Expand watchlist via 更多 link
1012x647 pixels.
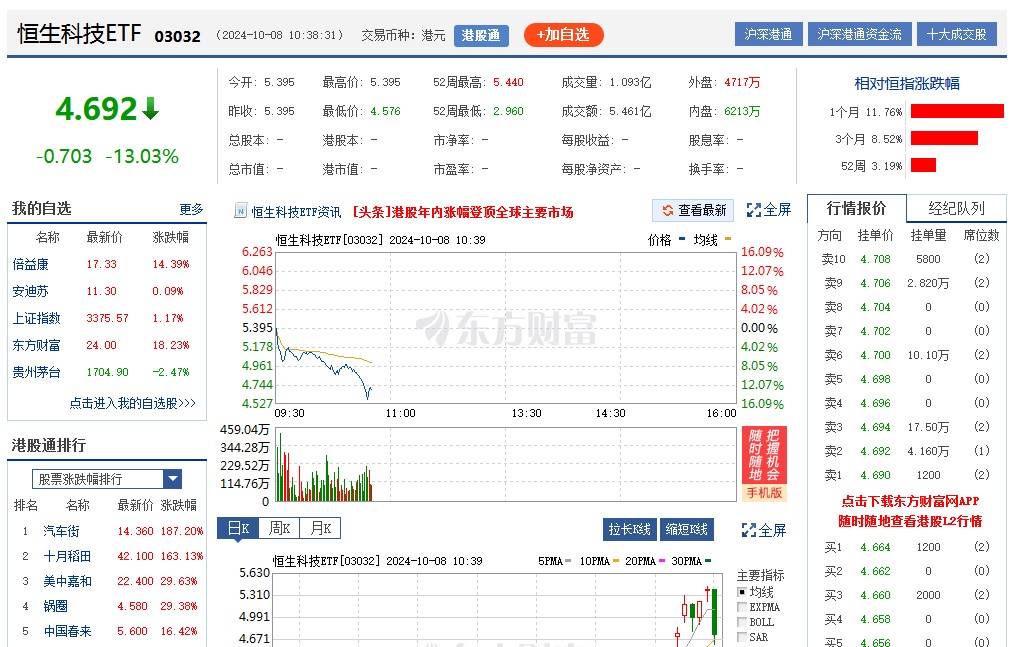pyautogui.click(x=191, y=210)
